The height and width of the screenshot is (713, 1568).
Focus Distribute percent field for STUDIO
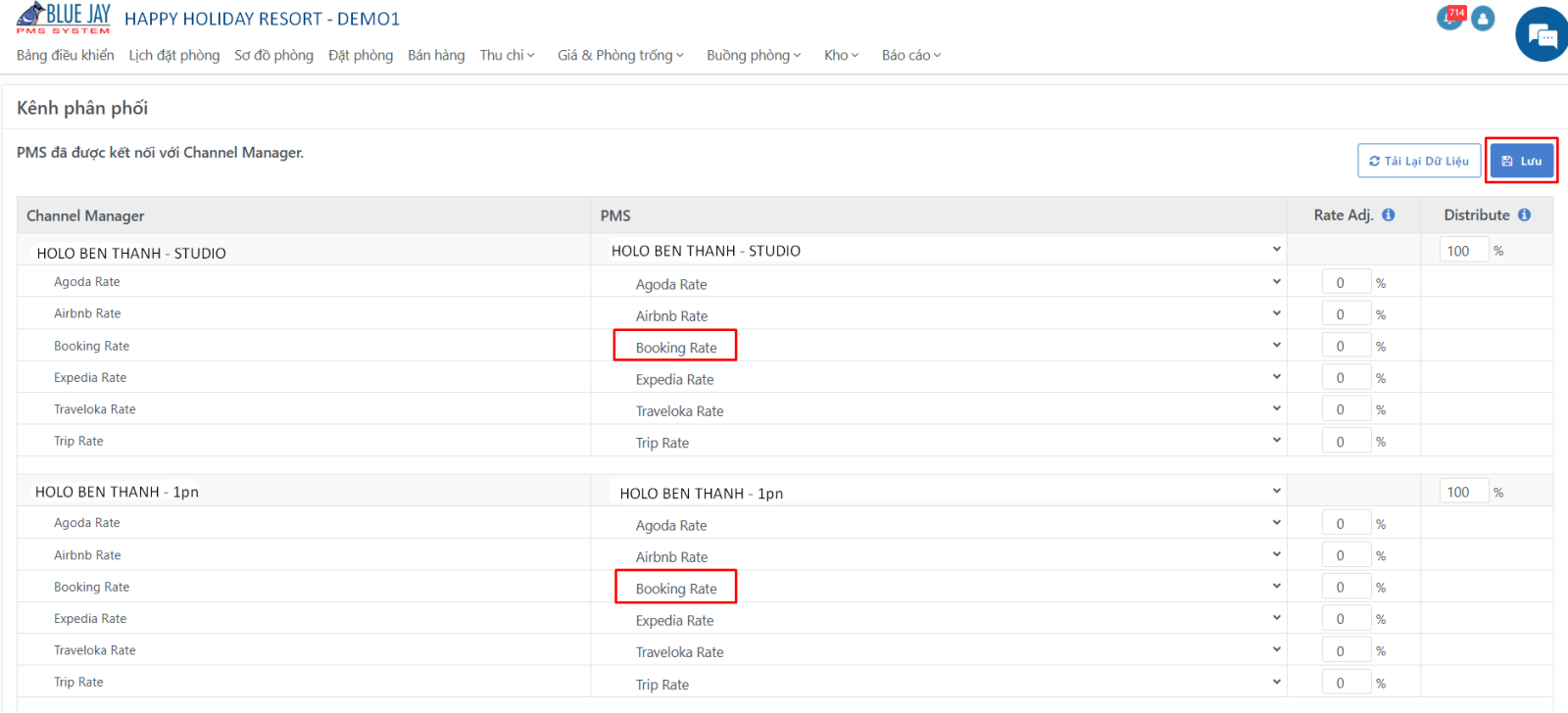pos(1464,251)
